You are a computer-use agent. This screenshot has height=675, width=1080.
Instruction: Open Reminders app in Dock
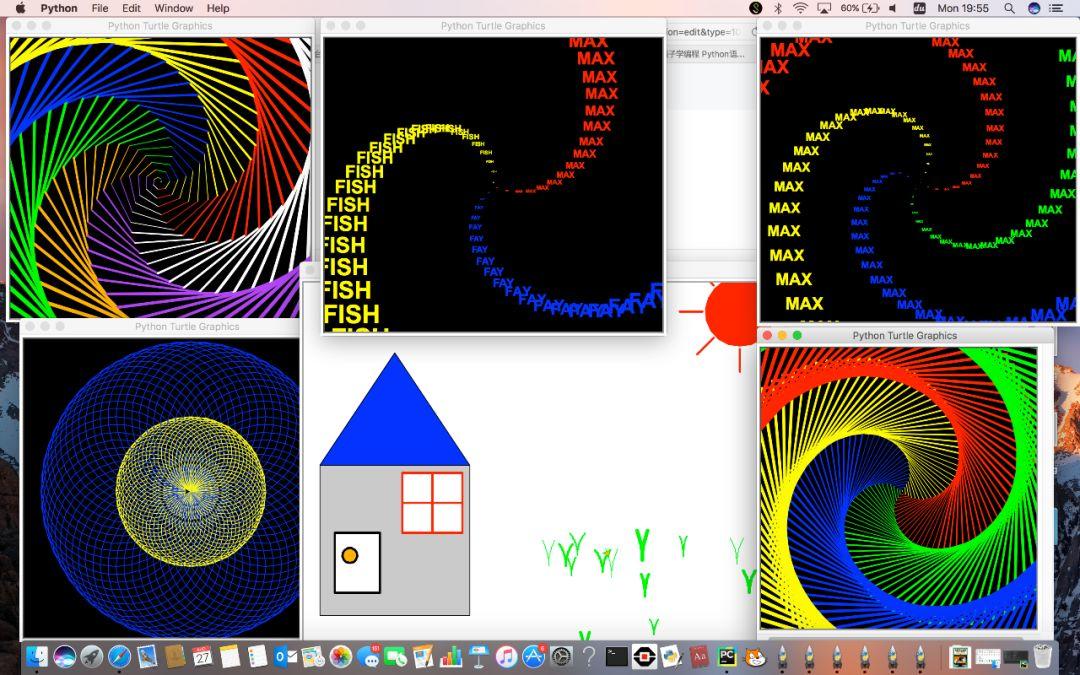click(258, 656)
